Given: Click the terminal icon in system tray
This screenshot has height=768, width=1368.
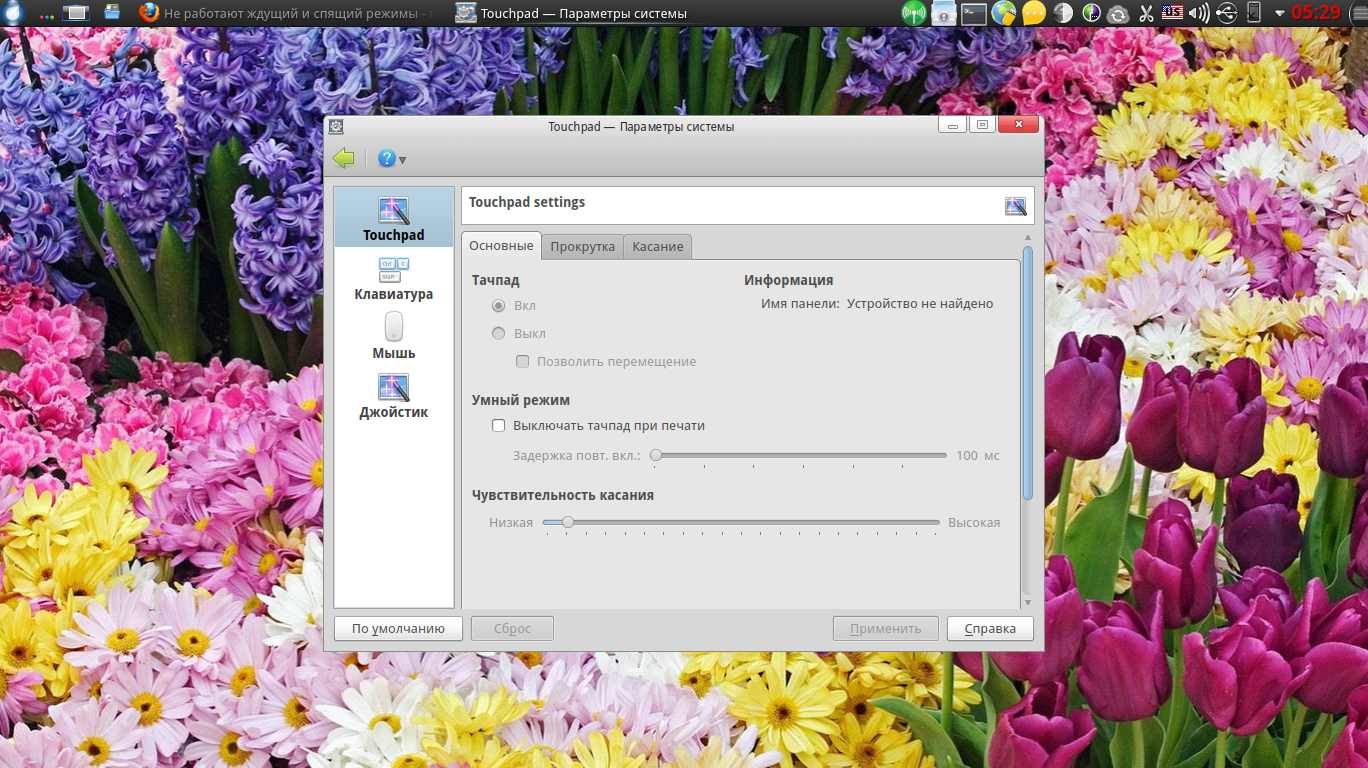Looking at the screenshot, I should tap(973, 13).
